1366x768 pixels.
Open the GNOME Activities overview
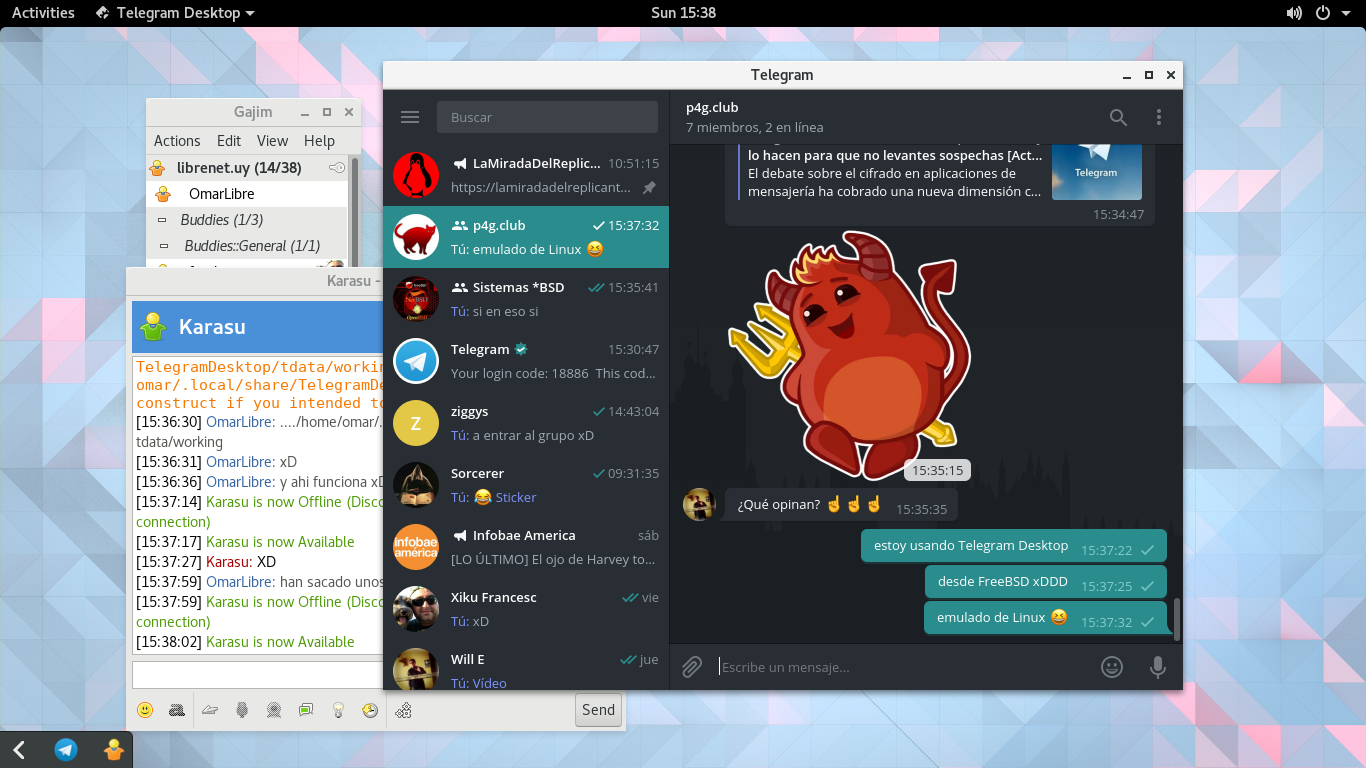coord(43,13)
